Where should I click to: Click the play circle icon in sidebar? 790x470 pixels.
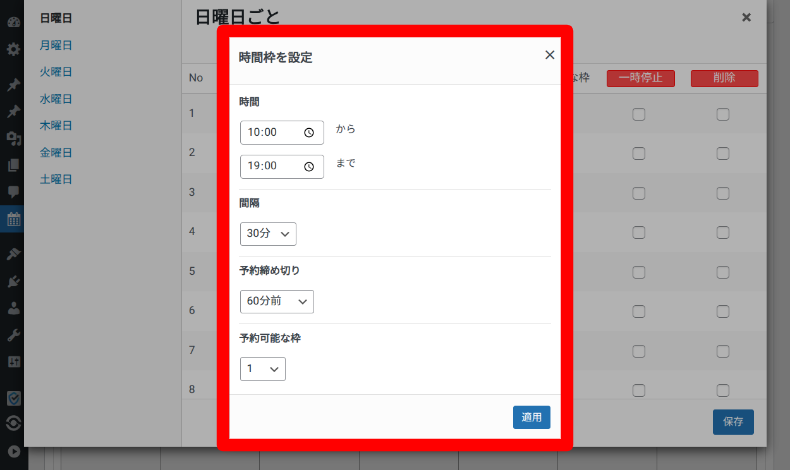pos(14,451)
